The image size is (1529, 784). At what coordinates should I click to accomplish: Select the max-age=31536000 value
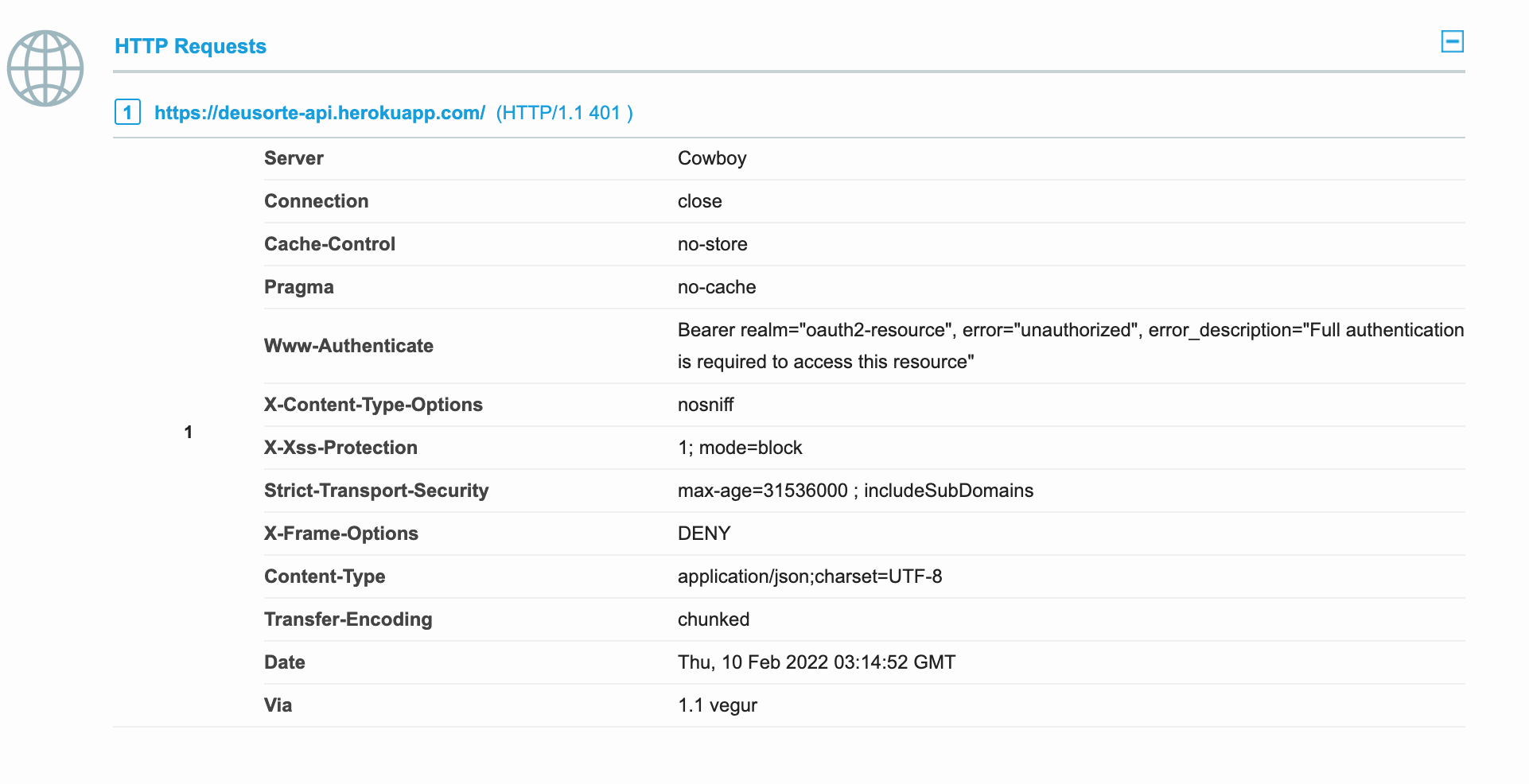(x=855, y=491)
